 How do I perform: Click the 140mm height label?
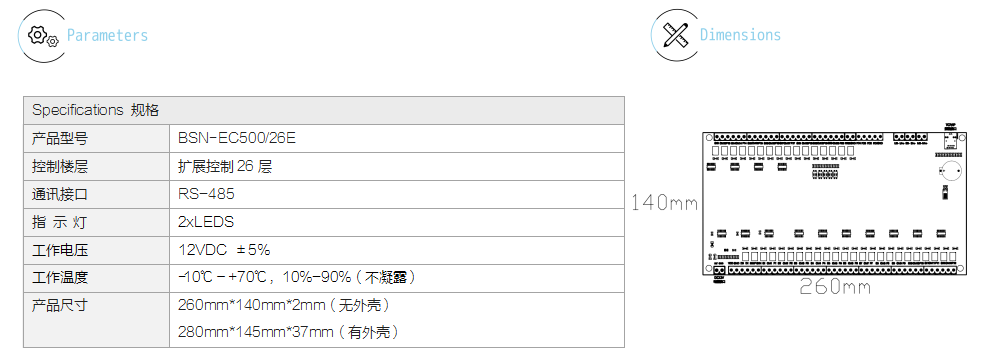pyautogui.click(x=664, y=203)
